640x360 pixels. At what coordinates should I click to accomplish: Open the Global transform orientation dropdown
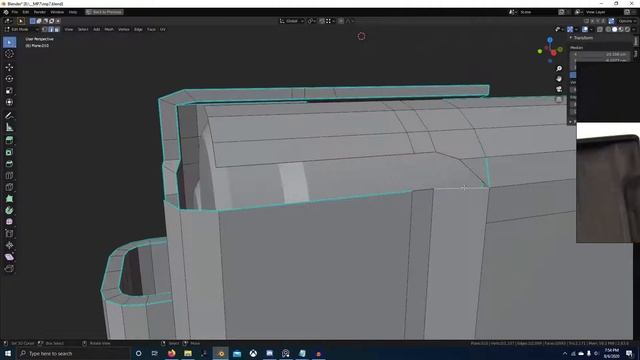(292, 21)
